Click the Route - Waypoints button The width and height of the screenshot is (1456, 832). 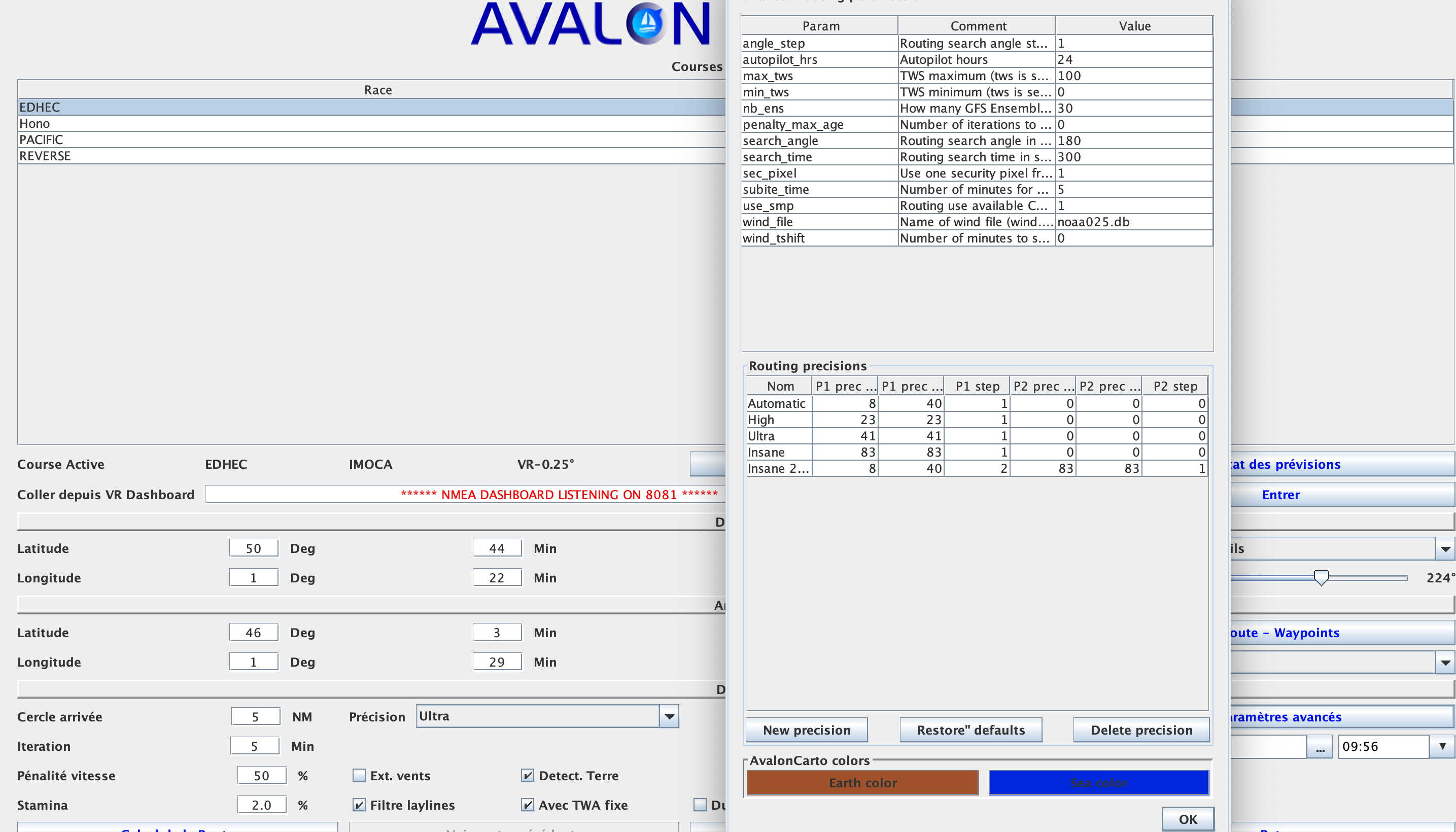coord(1342,633)
